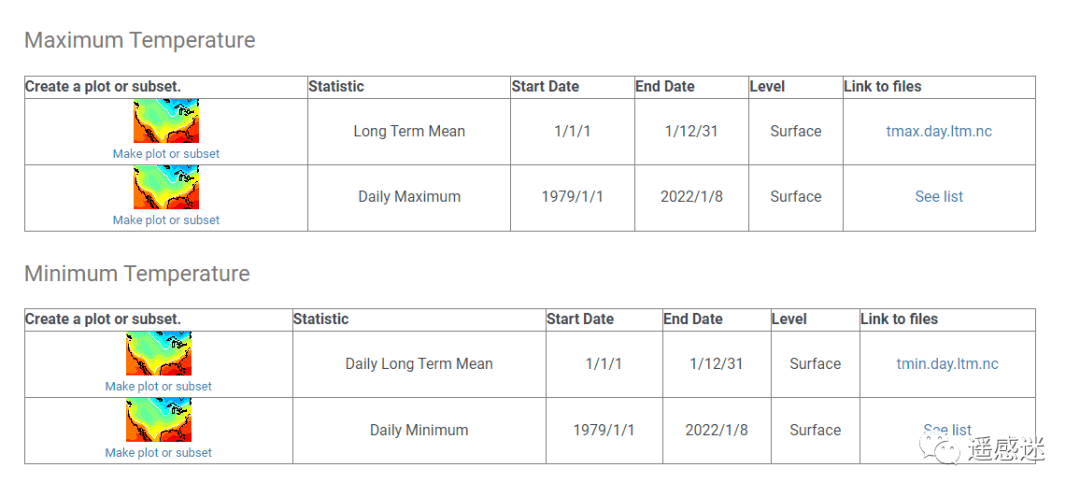Open 'Make plot or subset' for Daily Long Term Mean

point(158,386)
